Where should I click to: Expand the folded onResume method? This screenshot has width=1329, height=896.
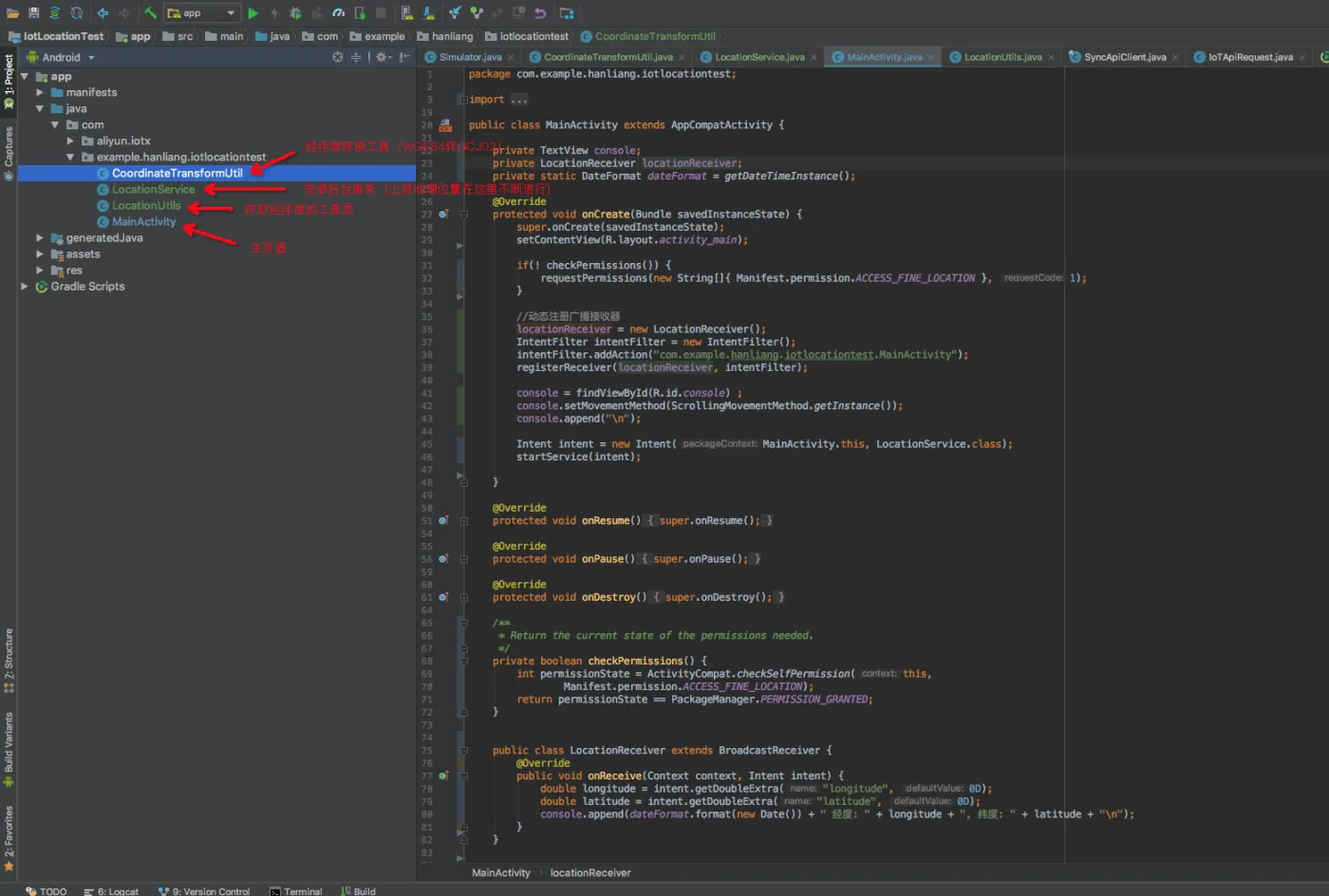click(x=464, y=521)
